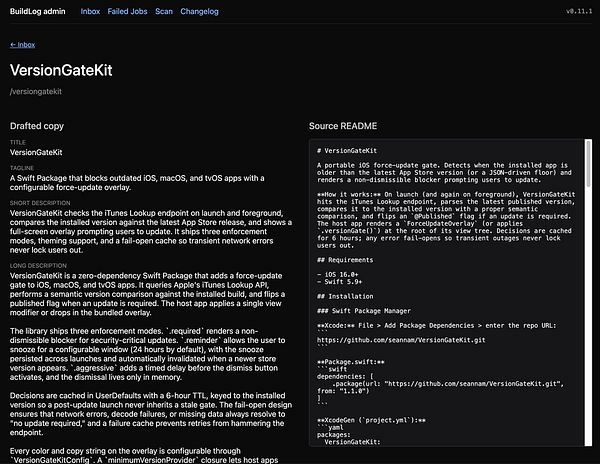600x464 pixels.
Task: Click the '# VersionGateKit' README heading line
Action: pos(347,151)
